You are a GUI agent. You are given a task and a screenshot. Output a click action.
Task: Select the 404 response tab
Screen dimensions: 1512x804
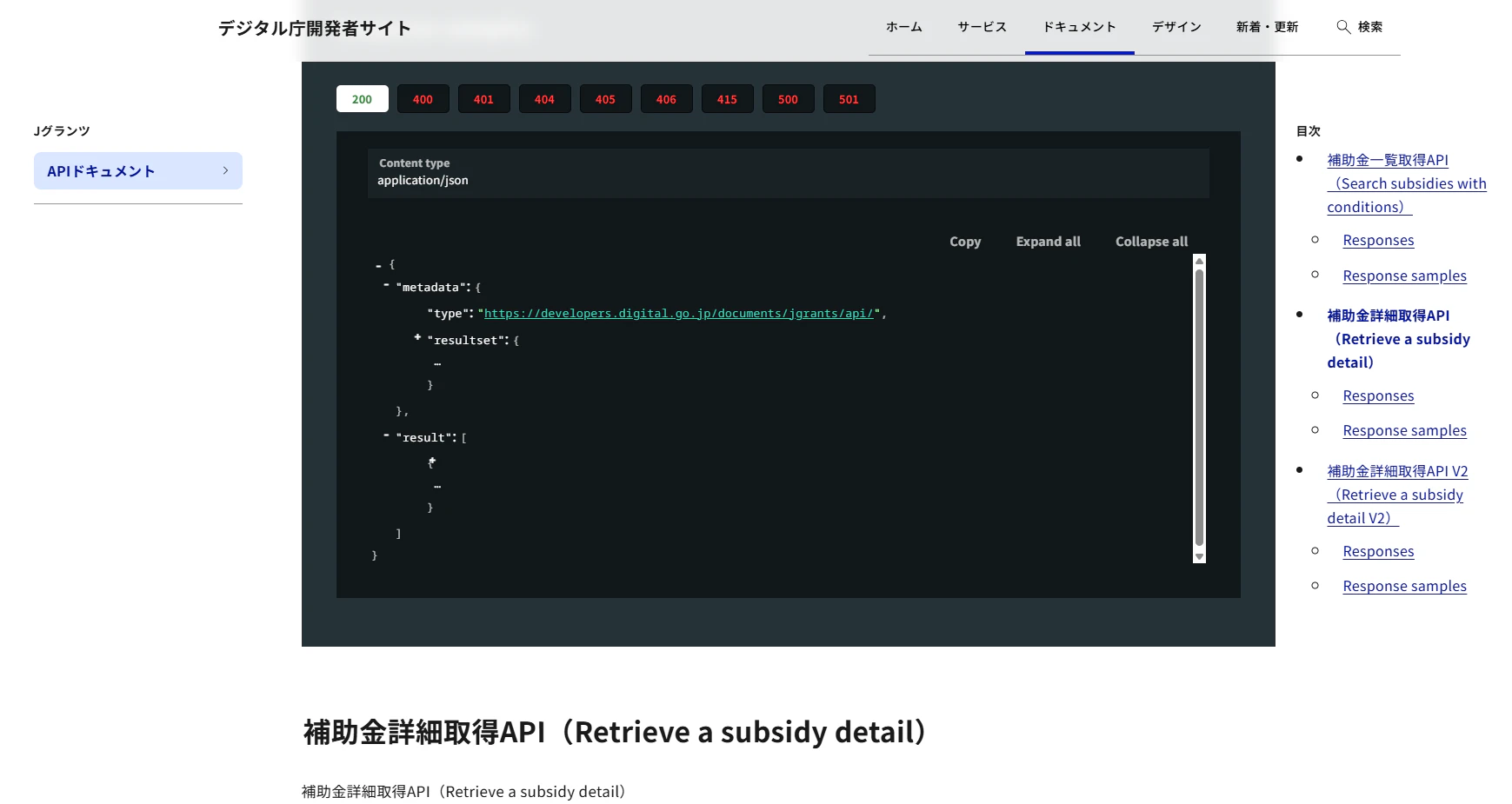tap(545, 99)
